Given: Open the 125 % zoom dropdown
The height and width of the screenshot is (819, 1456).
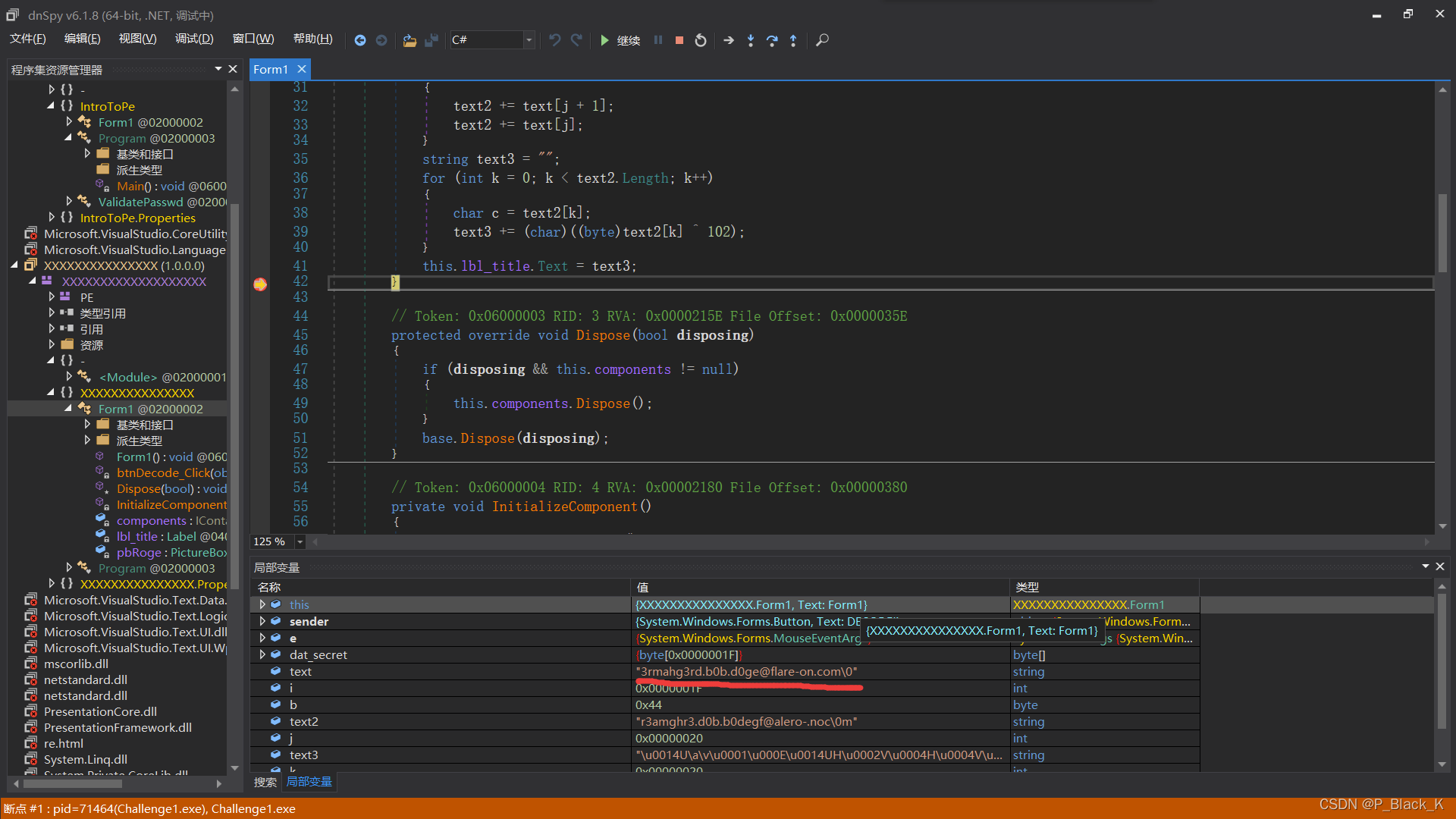Looking at the screenshot, I should pyautogui.click(x=300, y=541).
